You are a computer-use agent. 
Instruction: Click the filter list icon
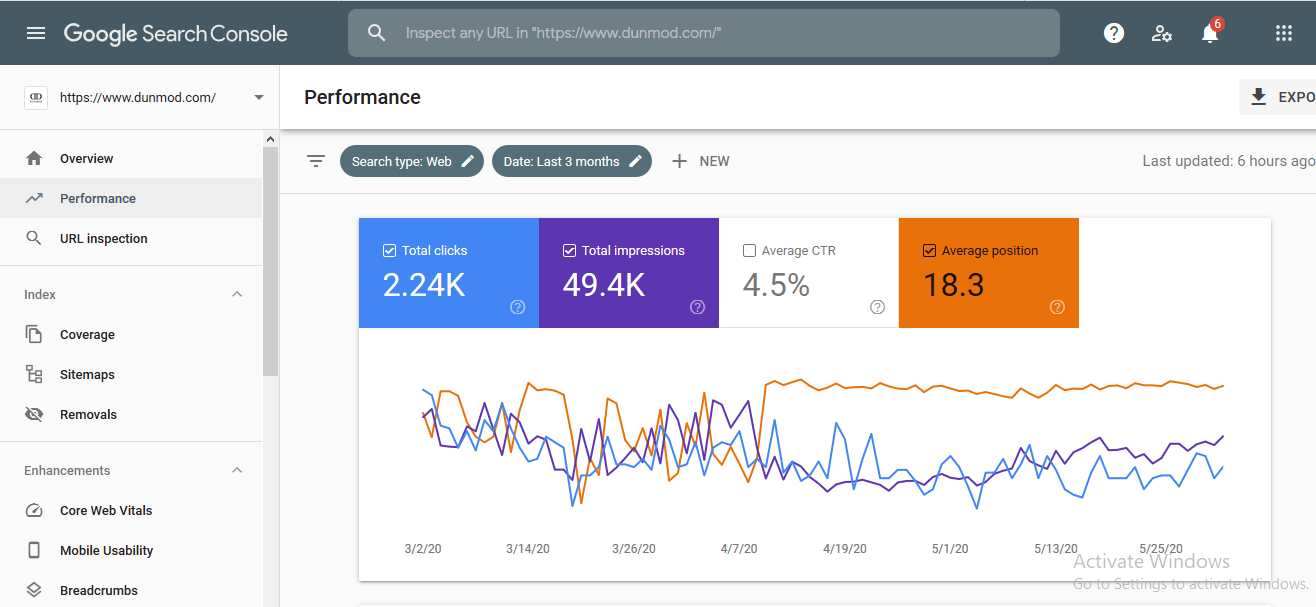(x=316, y=161)
